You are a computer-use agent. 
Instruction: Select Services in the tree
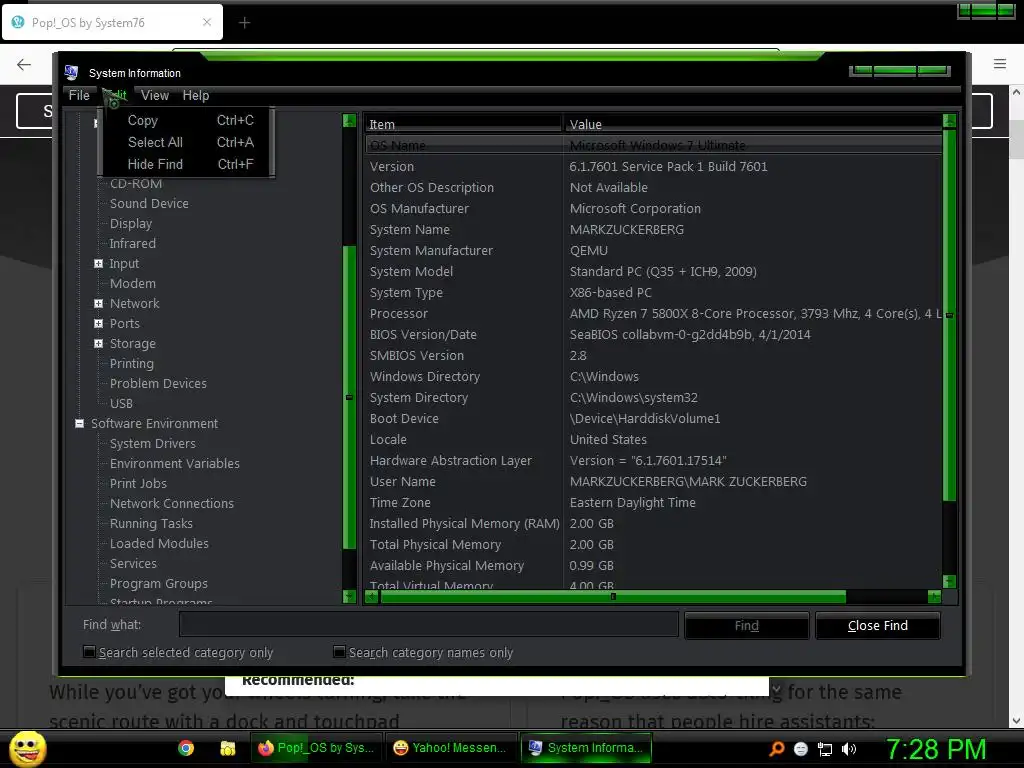[133, 564]
